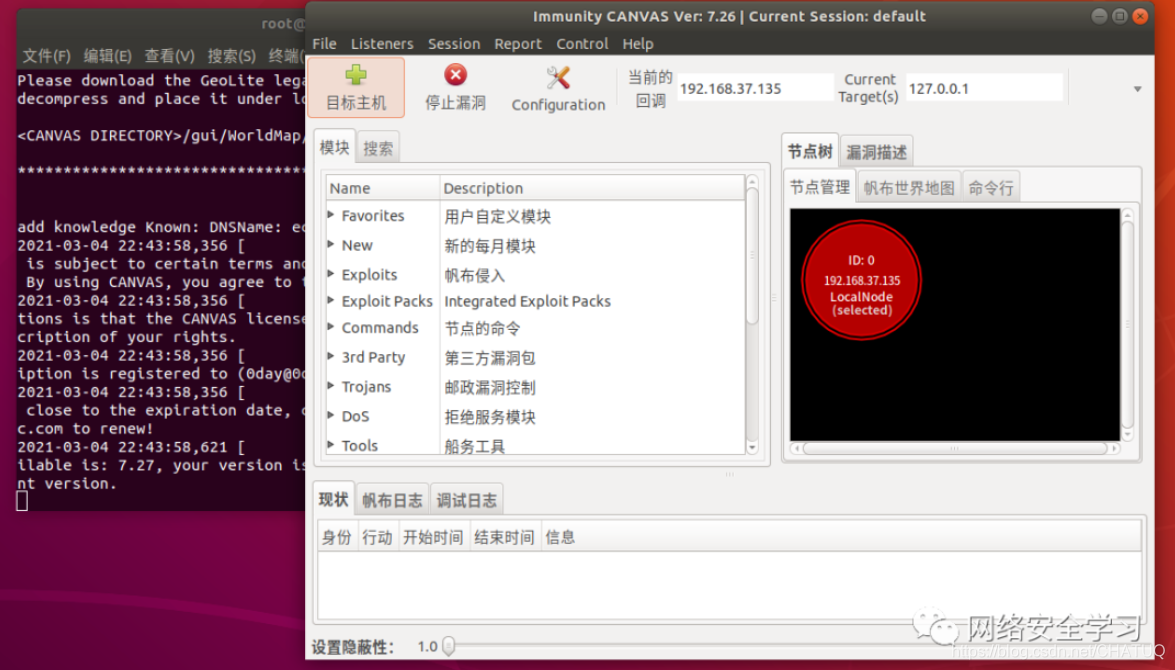Switch to the 调试日志 tab
The width and height of the screenshot is (1175, 670).
pos(466,500)
